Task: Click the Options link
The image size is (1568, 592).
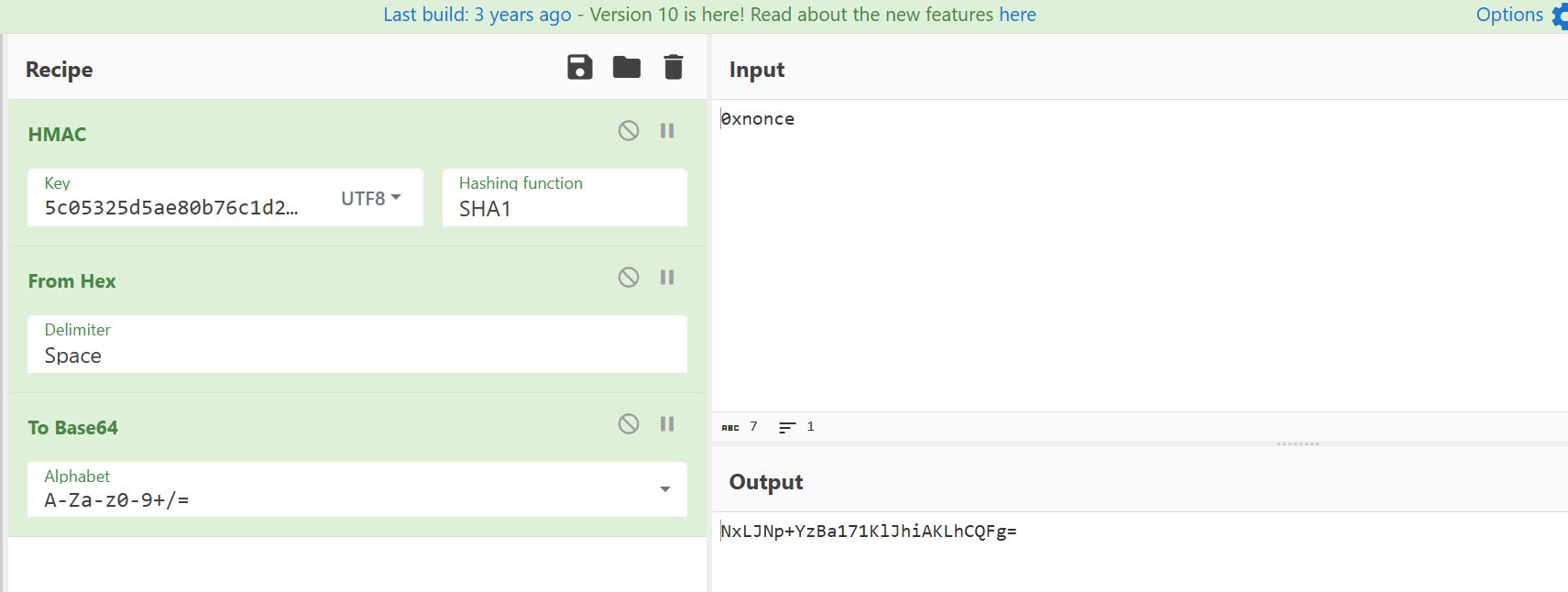Action: [1509, 15]
